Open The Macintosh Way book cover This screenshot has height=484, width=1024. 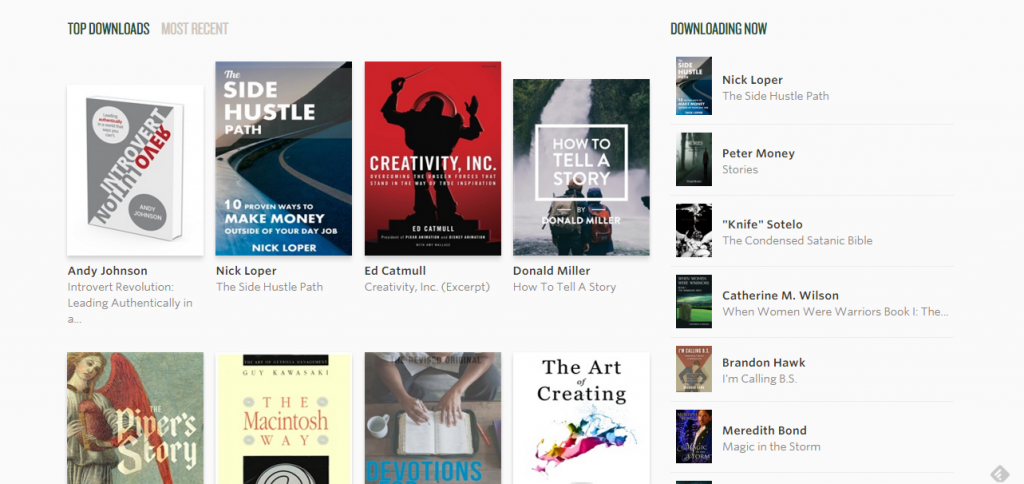point(283,418)
